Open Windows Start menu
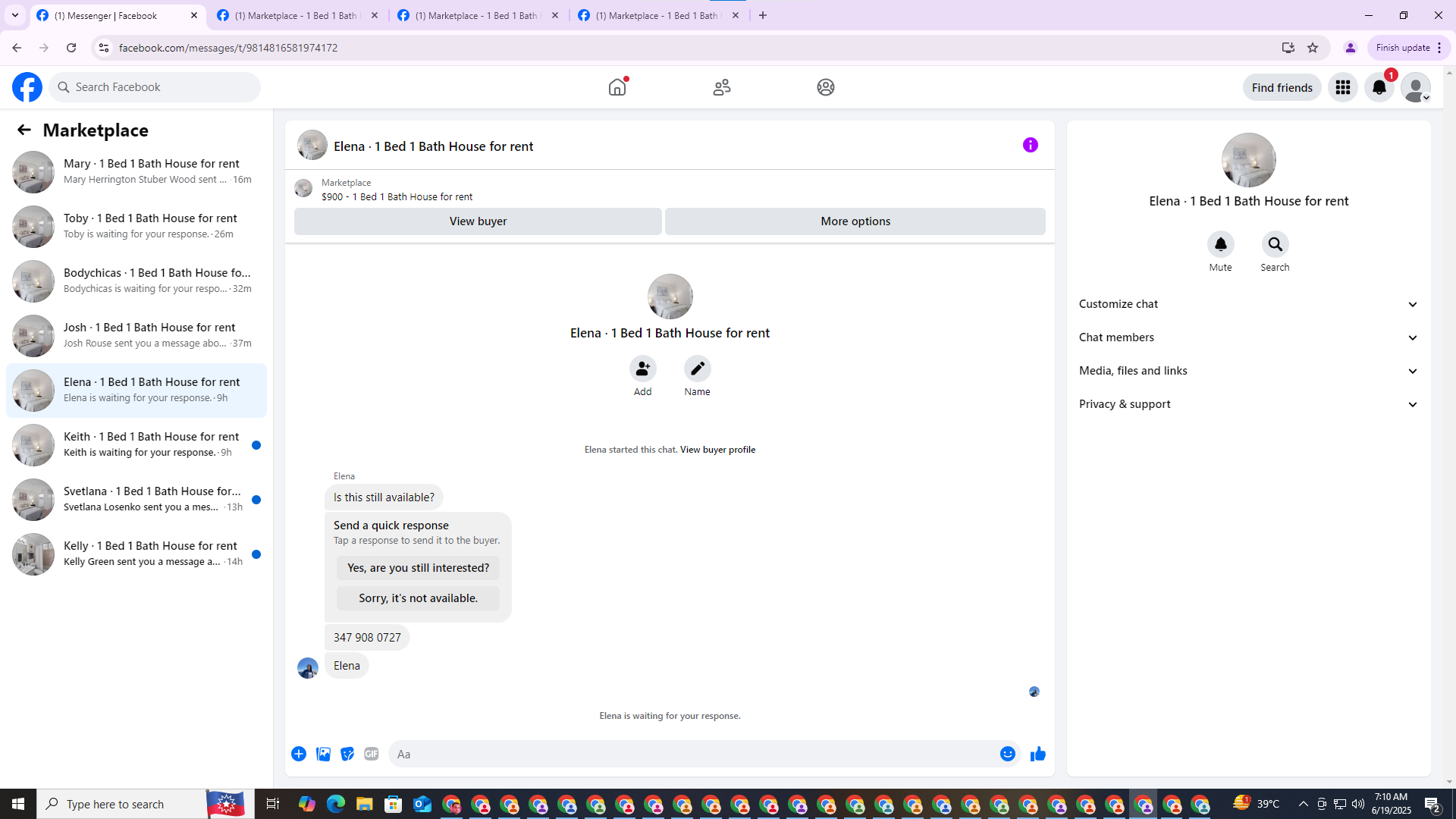1456x819 pixels. pyautogui.click(x=18, y=804)
